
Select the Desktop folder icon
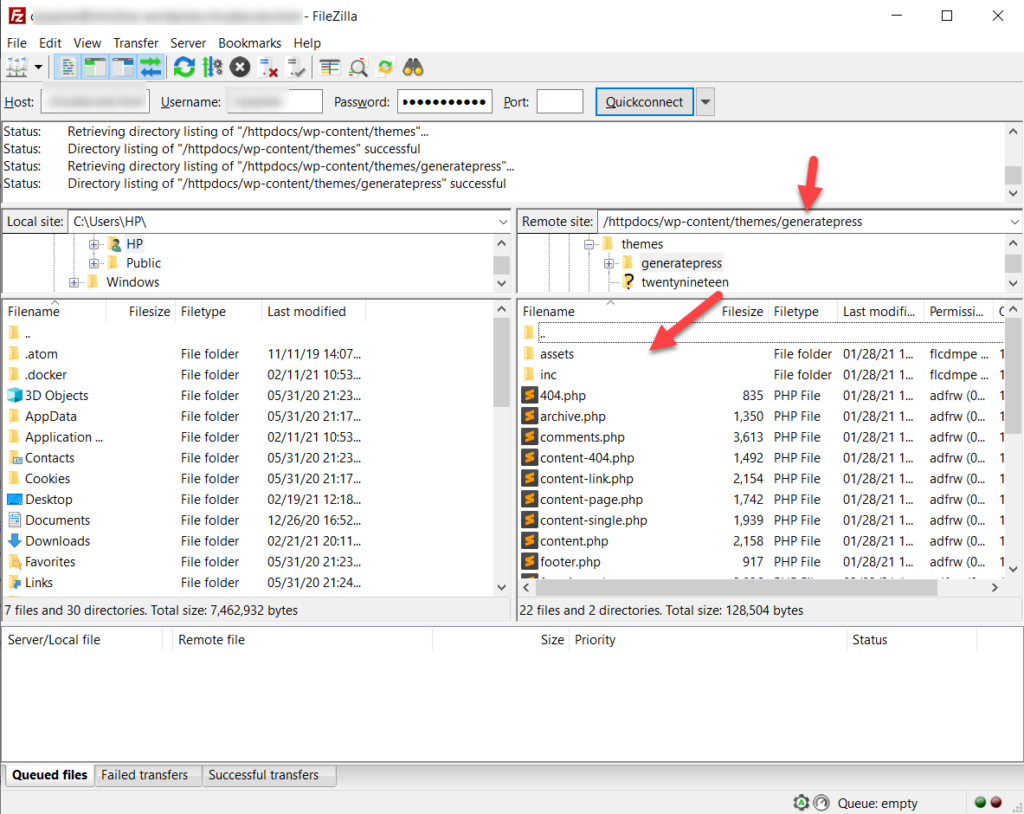tap(14, 499)
